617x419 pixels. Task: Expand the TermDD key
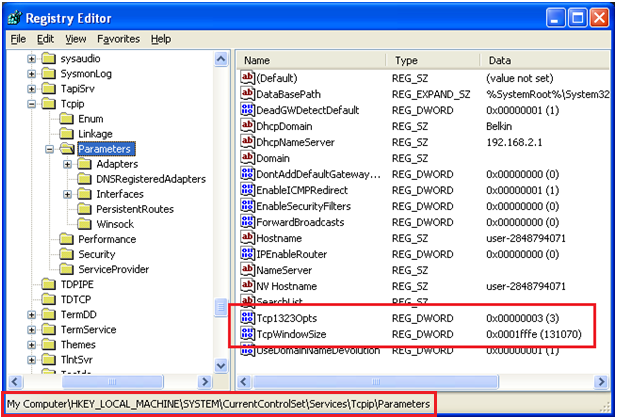(31, 315)
